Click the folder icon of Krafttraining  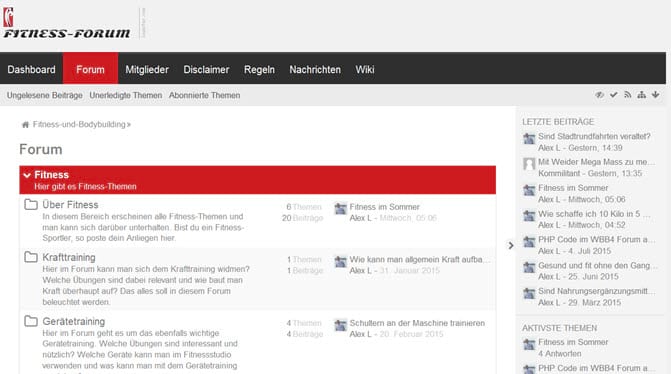pos(31,257)
